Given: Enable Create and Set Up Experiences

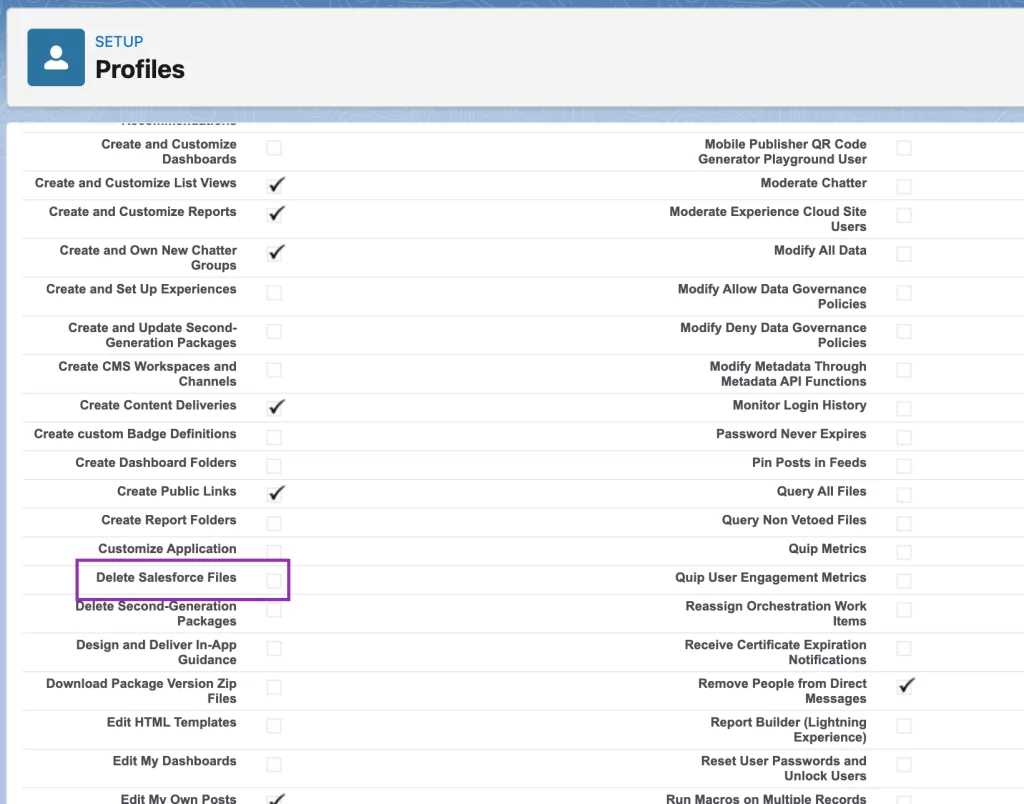Looking at the screenshot, I should click(x=274, y=293).
